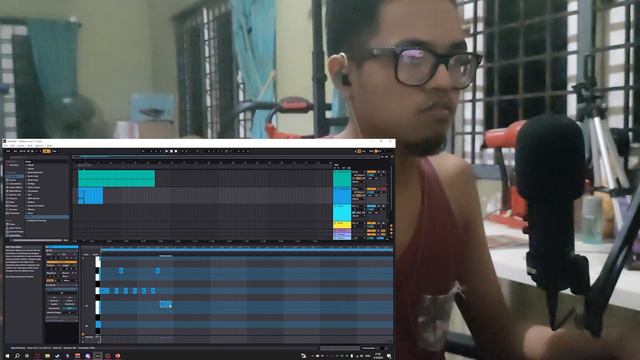Tap the Tap tempo button
The height and width of the screenshot is (360, 640).
pos(15,151)
